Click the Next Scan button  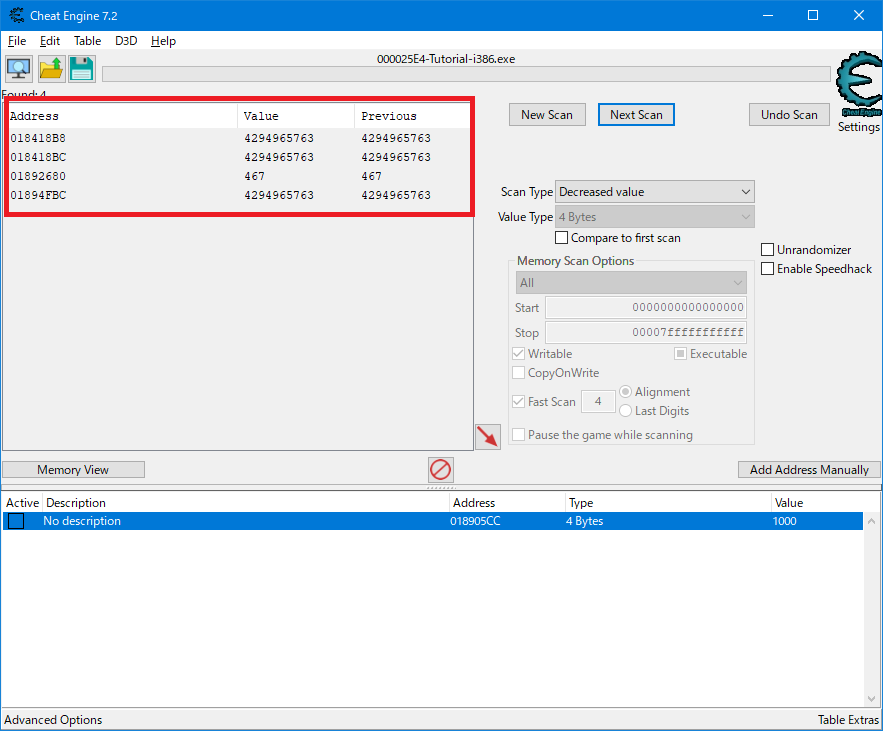point(636,114)
